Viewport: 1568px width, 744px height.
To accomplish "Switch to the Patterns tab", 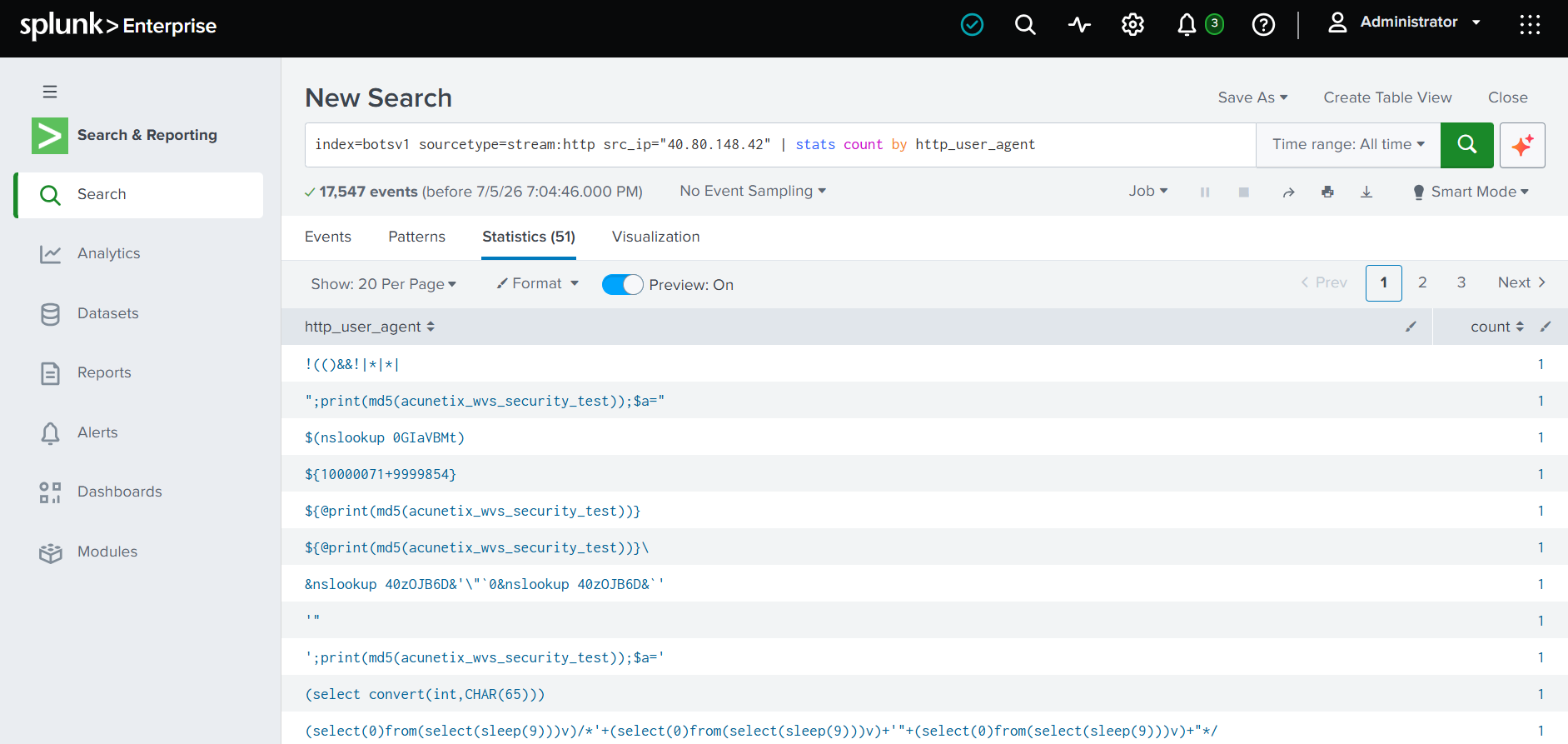I will [416, 237].
